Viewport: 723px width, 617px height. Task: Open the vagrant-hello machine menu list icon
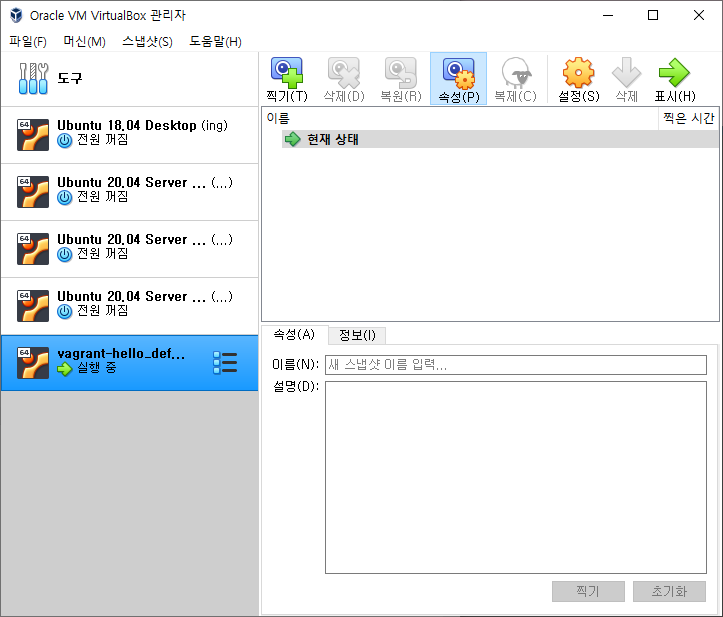(x=225, y=363)
